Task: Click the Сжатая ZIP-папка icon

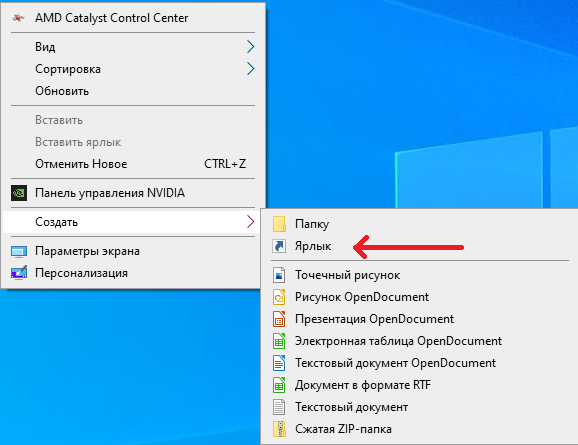Action: (279, 429)
